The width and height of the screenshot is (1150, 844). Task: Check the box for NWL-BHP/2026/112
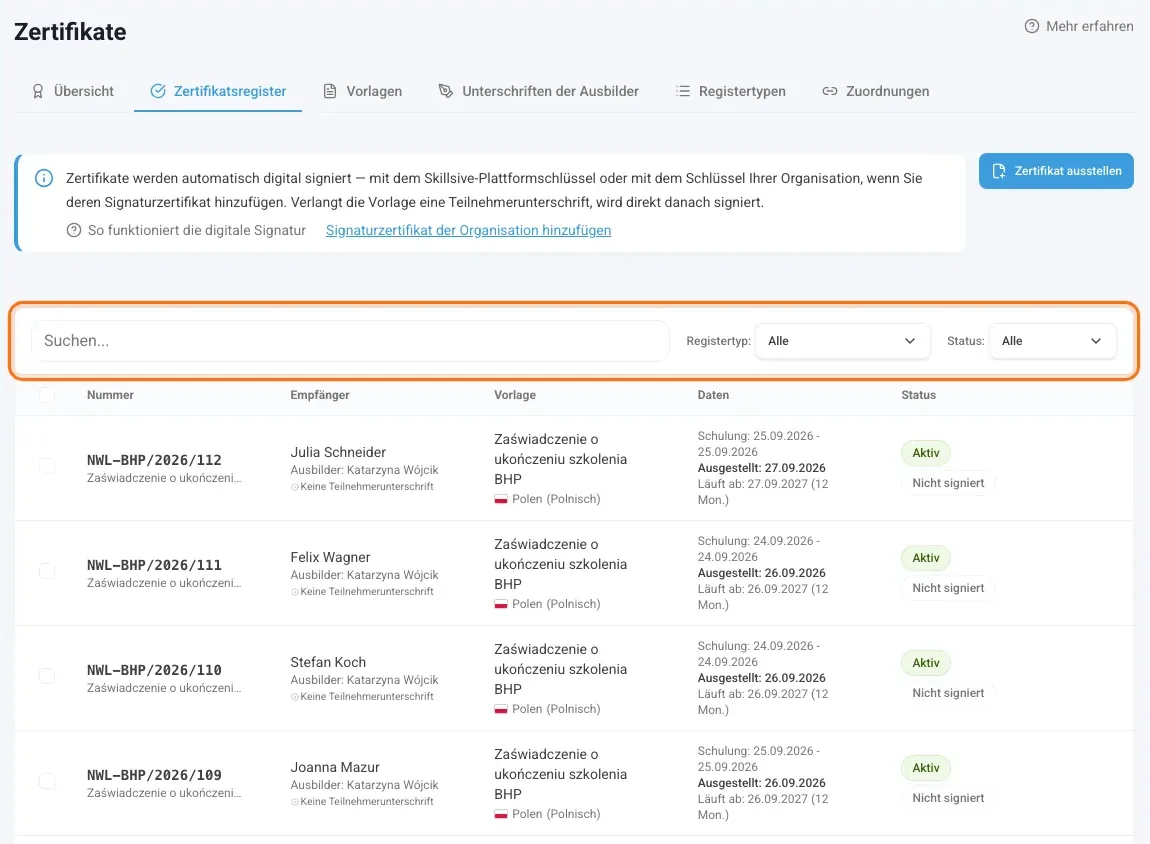(47, 466)
